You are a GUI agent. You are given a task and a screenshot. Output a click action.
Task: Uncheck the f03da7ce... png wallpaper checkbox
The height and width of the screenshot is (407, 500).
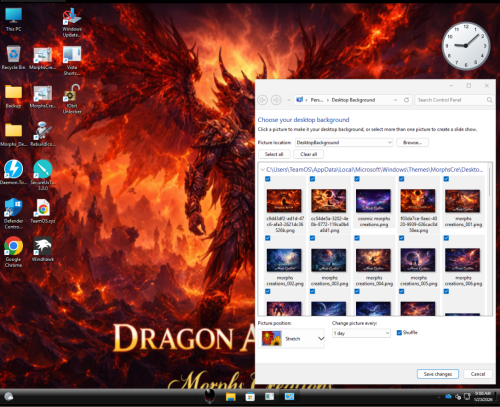click(x=402, y=179)
